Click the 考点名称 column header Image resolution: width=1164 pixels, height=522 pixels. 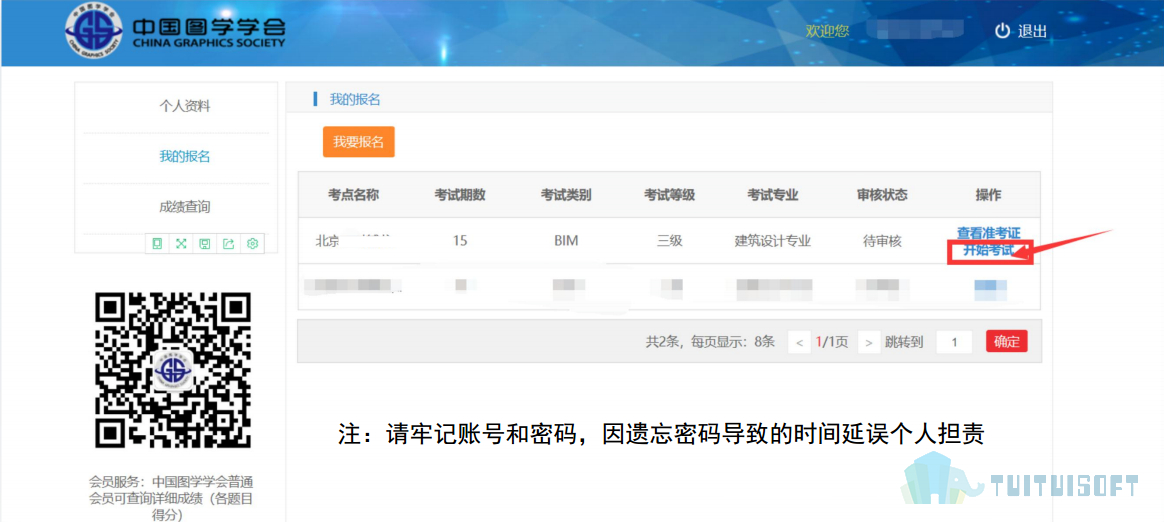(354, 195)
